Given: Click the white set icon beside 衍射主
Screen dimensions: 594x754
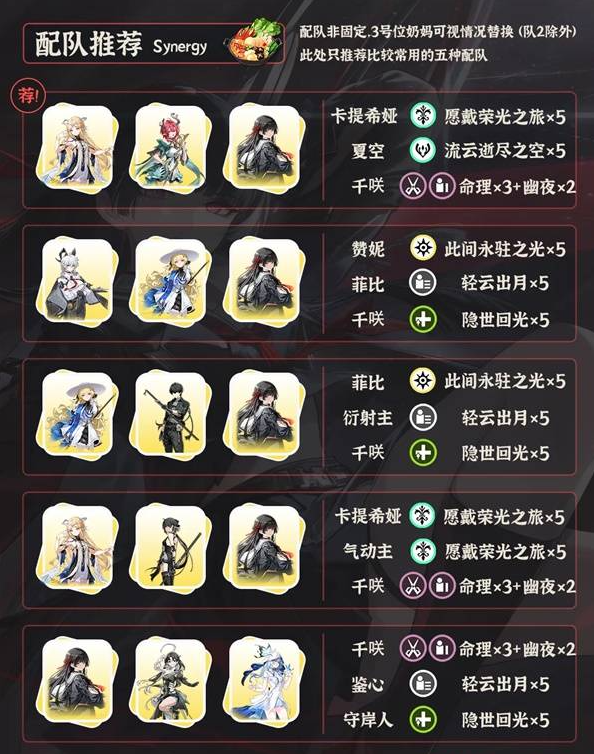Looking at the screenshot, I should click(423, 417).
